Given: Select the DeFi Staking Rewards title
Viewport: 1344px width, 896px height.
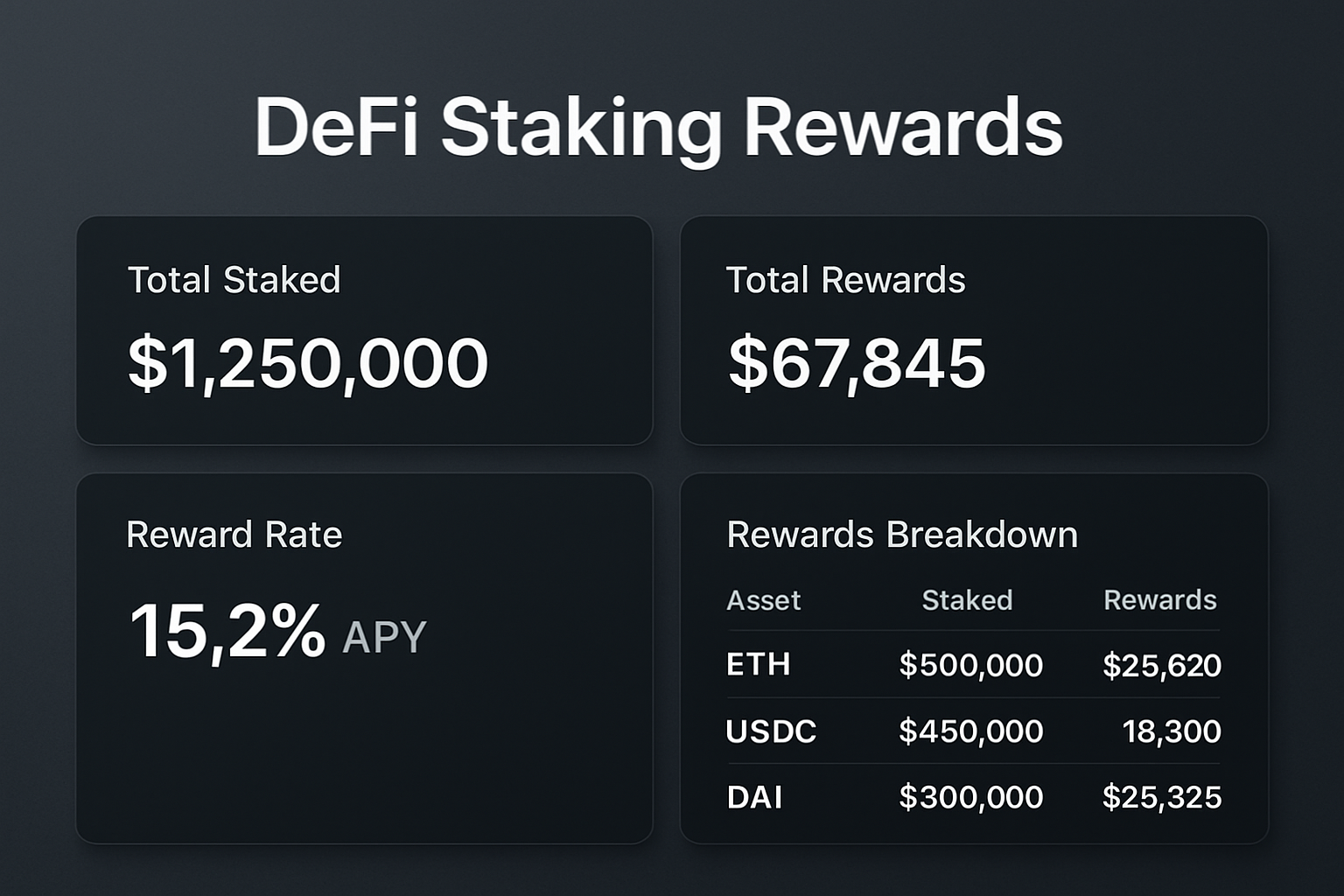Looking at the screenshot, I should 660,126.
